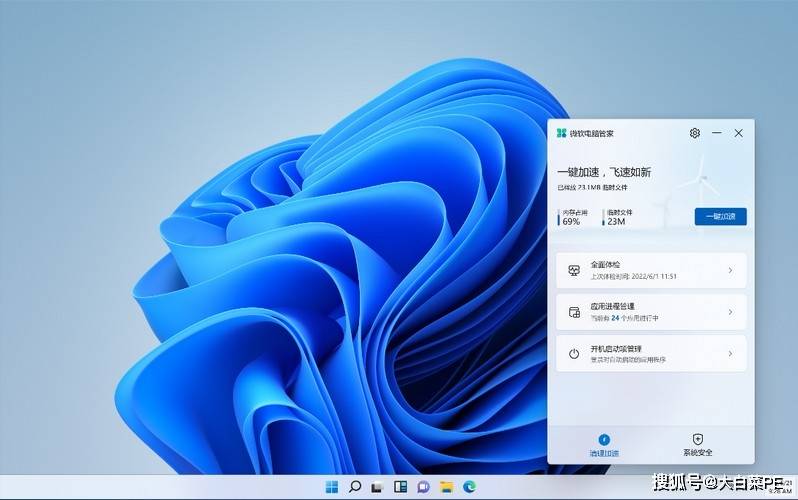Click the 全面体检 monitor icon
This screenshot has height=500, width=798.
pos(574,270)
